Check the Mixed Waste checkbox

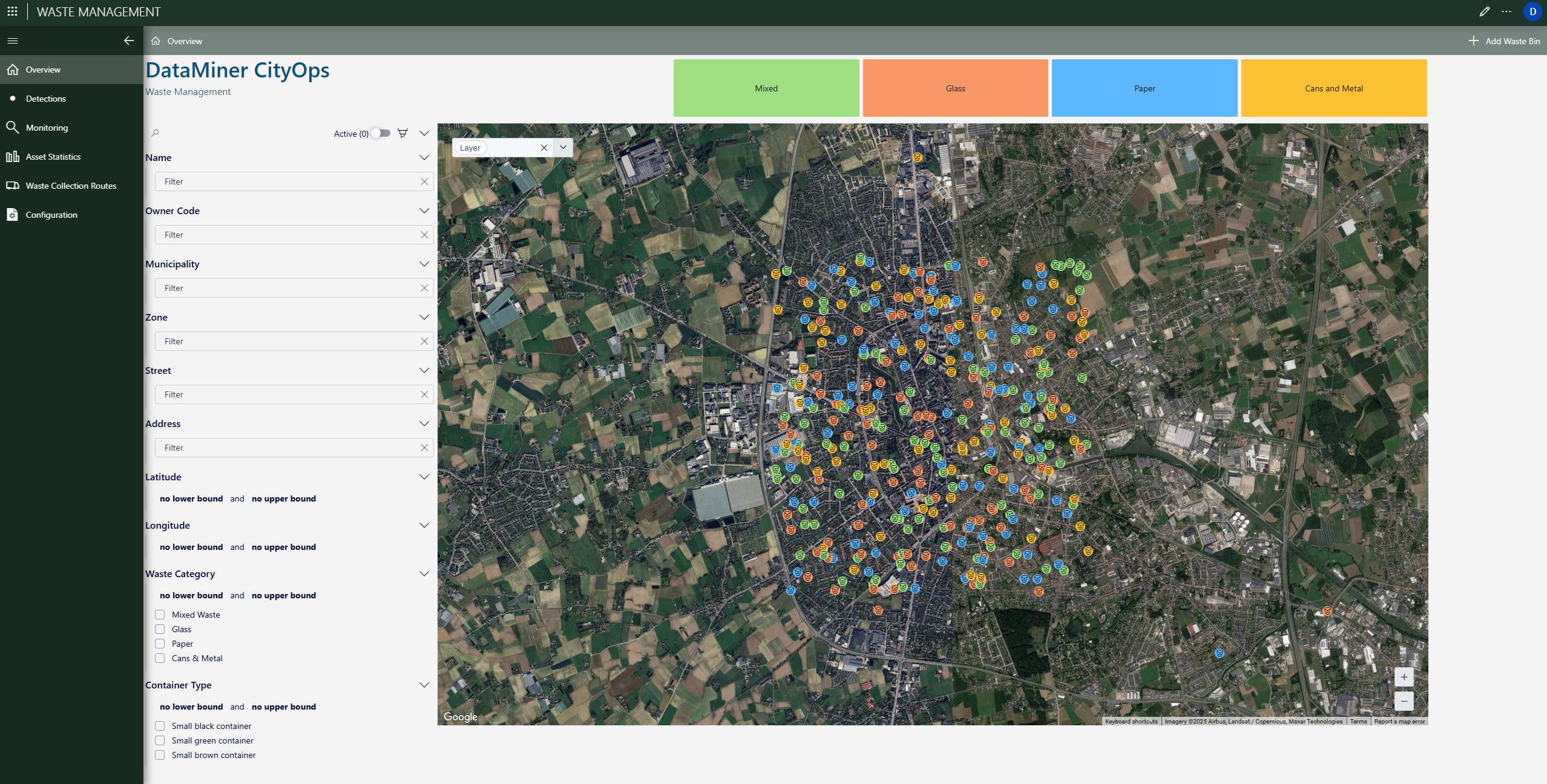160,615
